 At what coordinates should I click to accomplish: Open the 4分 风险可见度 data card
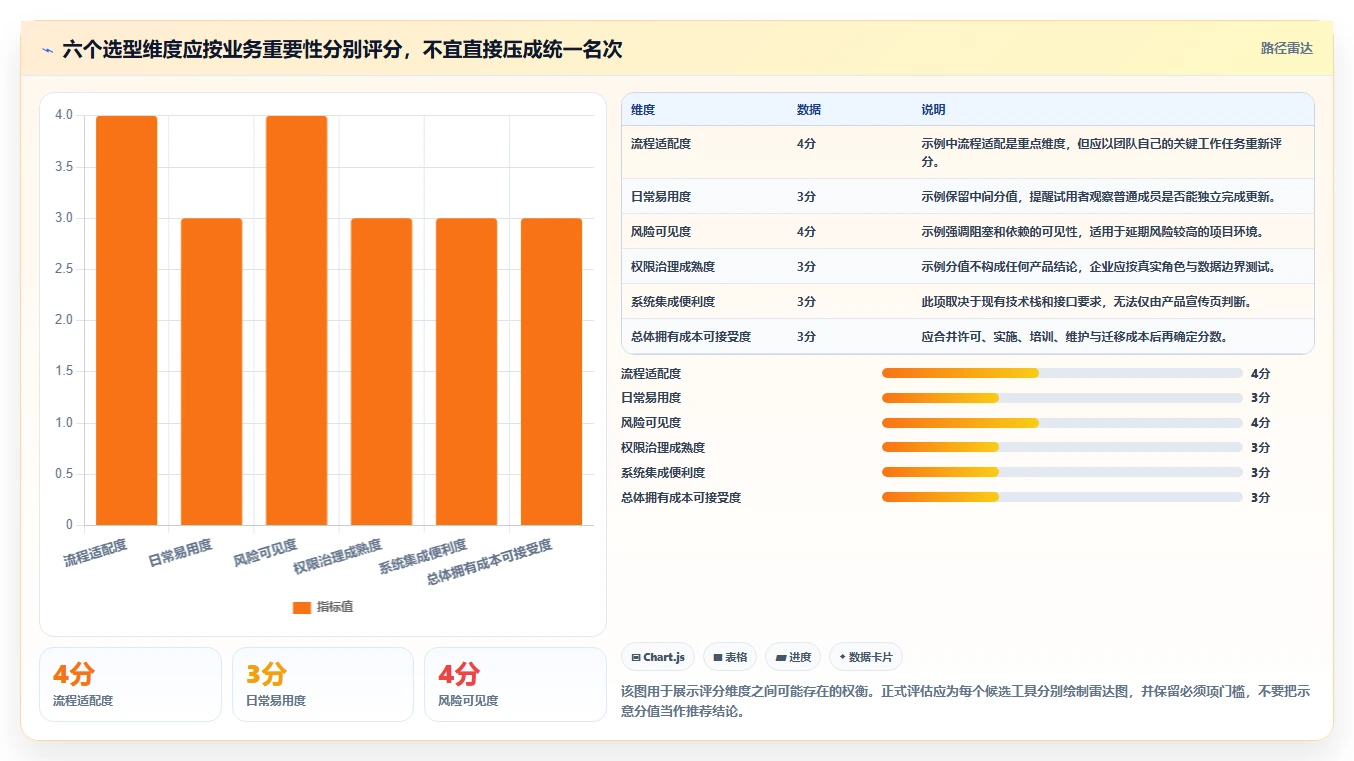click(x=515, y=684)
